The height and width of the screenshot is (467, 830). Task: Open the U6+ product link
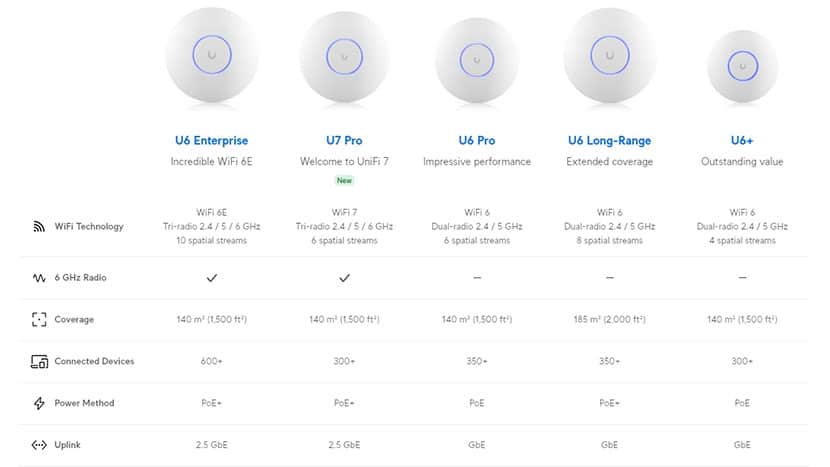coord(742,141)
